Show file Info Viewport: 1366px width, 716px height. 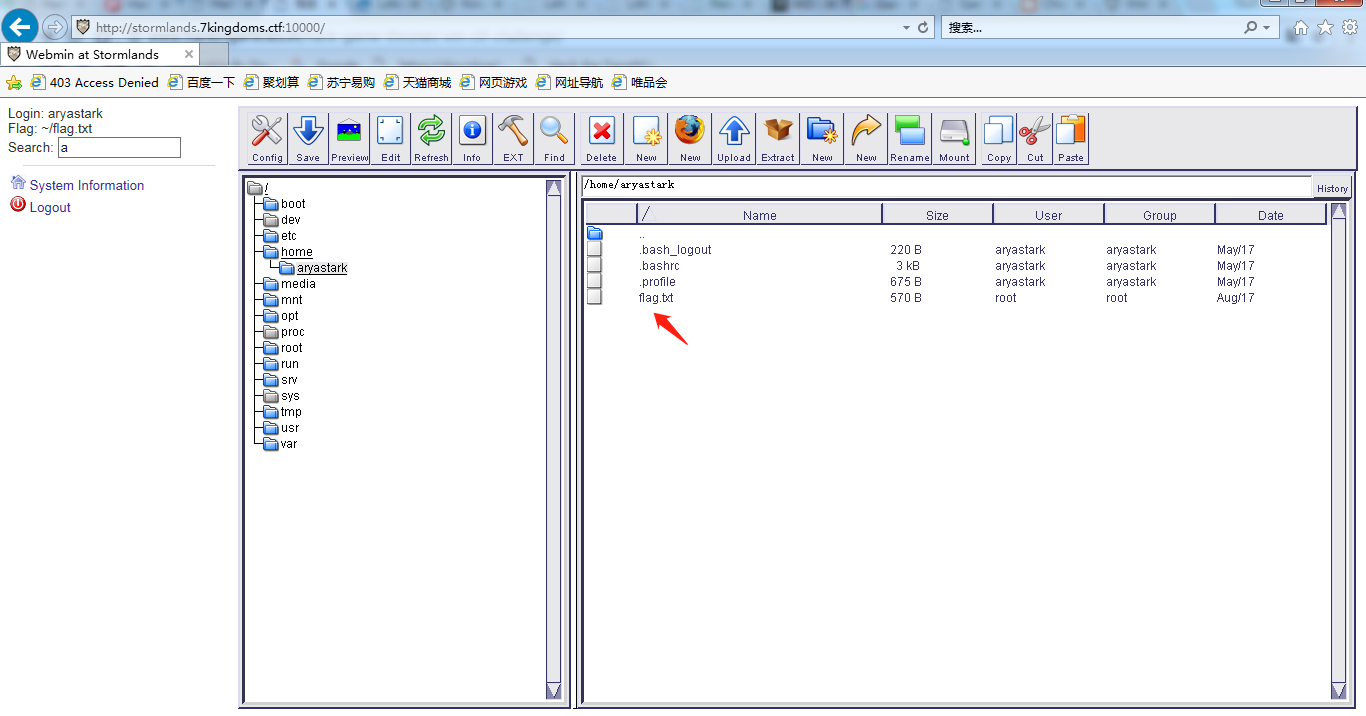click(472, 138)
